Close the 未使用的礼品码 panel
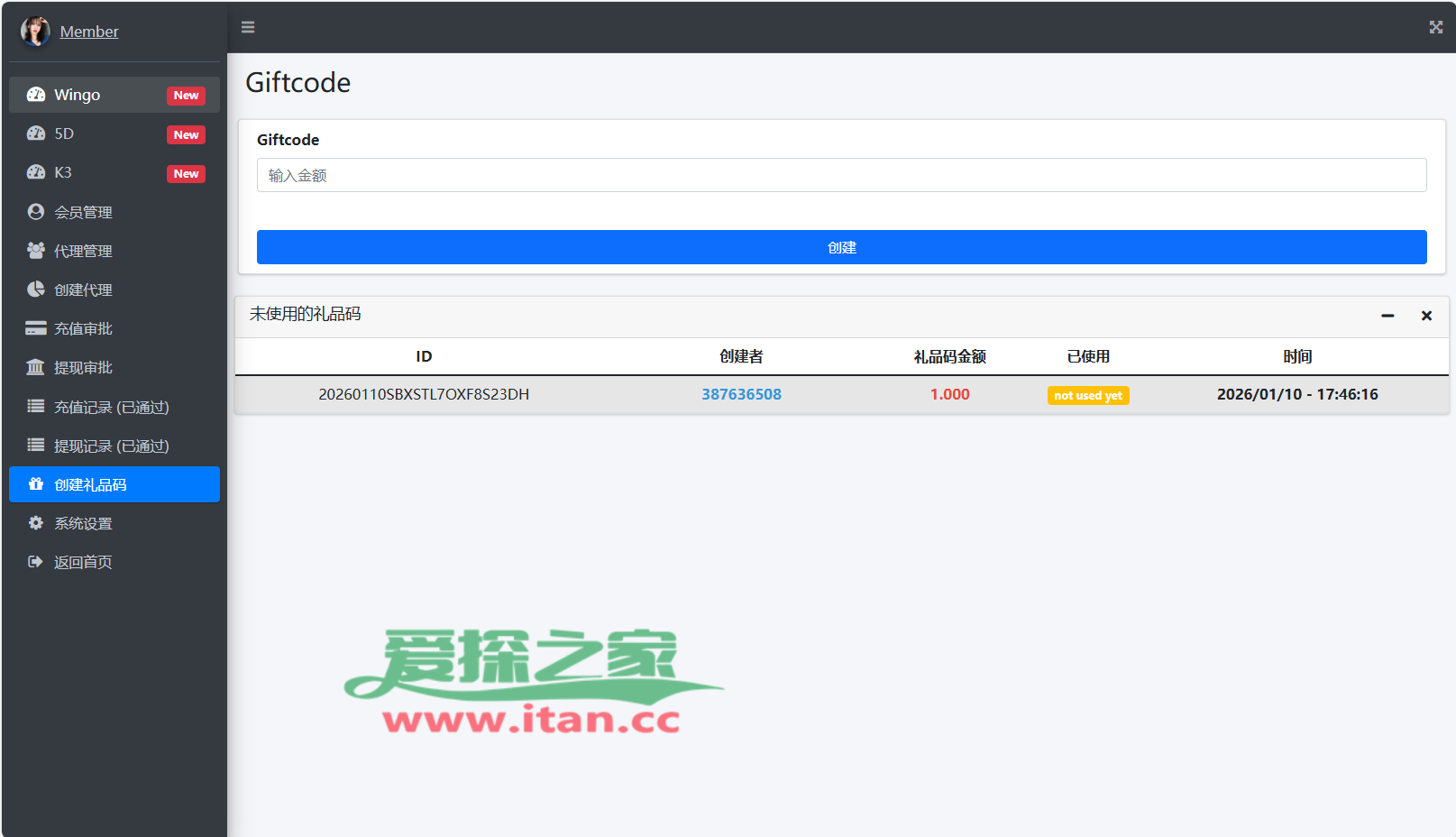 click(1426, 316)
